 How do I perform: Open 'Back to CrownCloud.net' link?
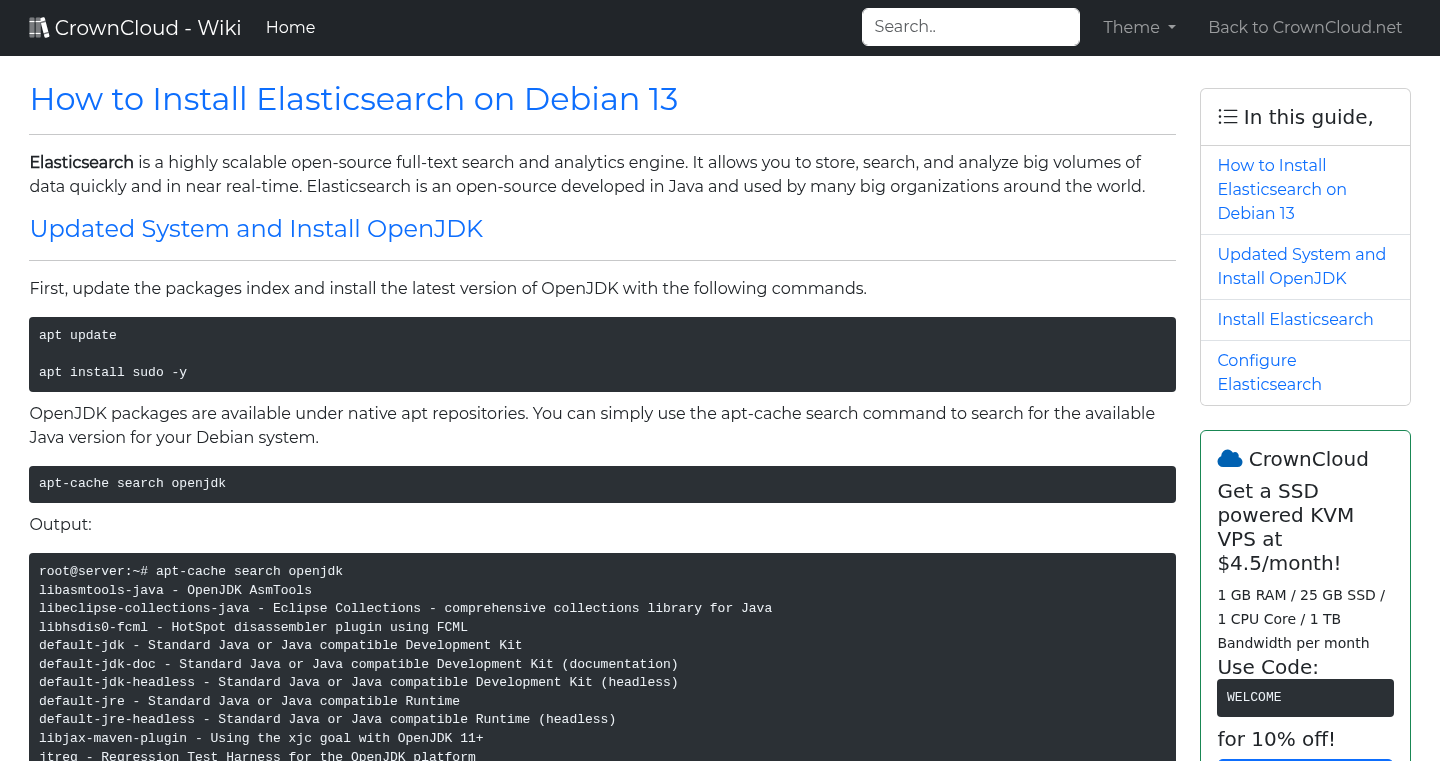[x=1305, y=27]
